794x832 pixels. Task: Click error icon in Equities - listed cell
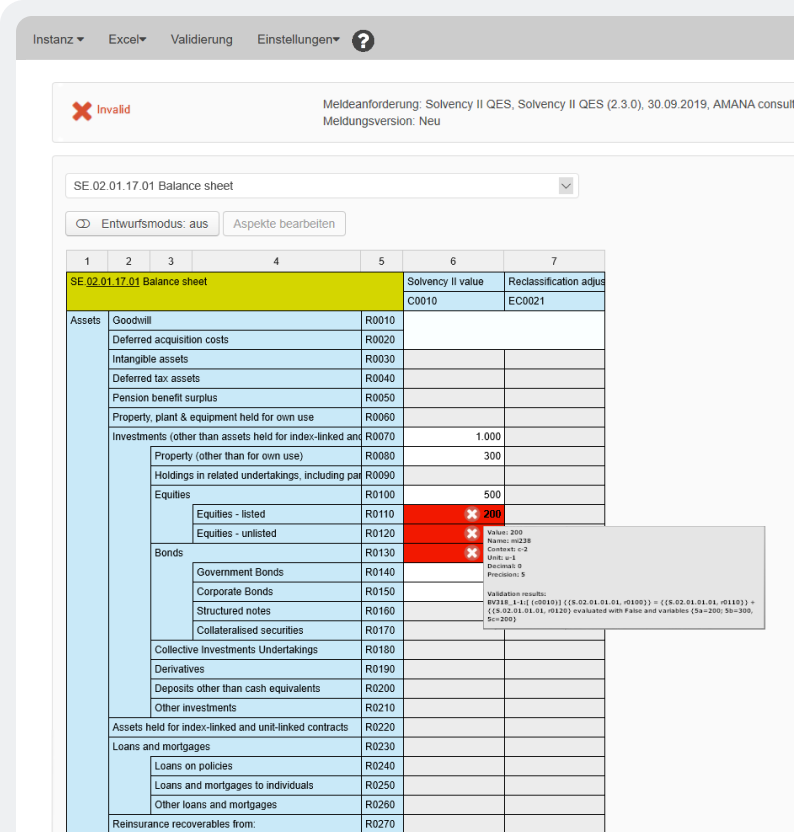tap(472, 514)
